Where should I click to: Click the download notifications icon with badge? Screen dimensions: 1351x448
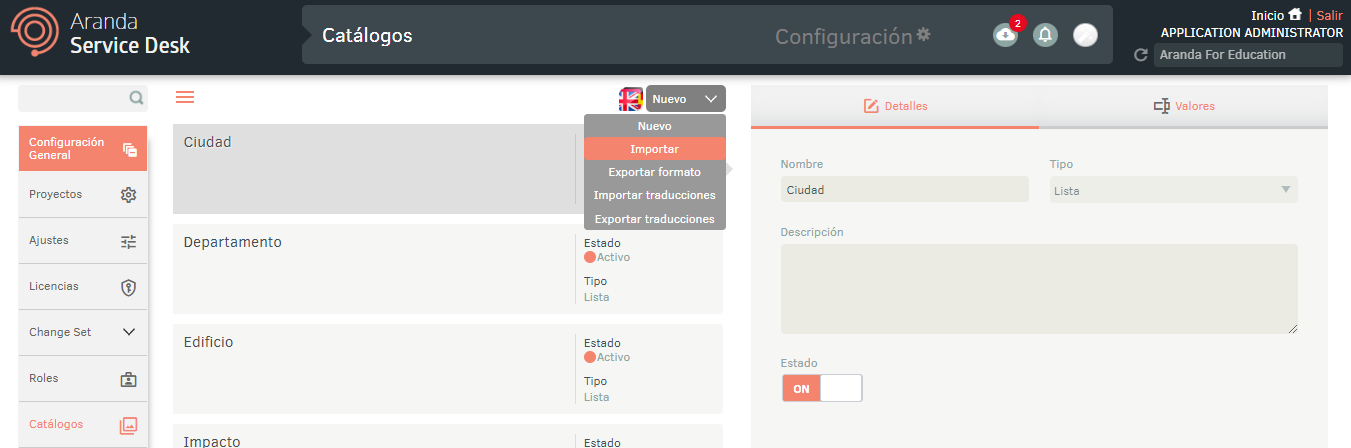(1005, 35)
